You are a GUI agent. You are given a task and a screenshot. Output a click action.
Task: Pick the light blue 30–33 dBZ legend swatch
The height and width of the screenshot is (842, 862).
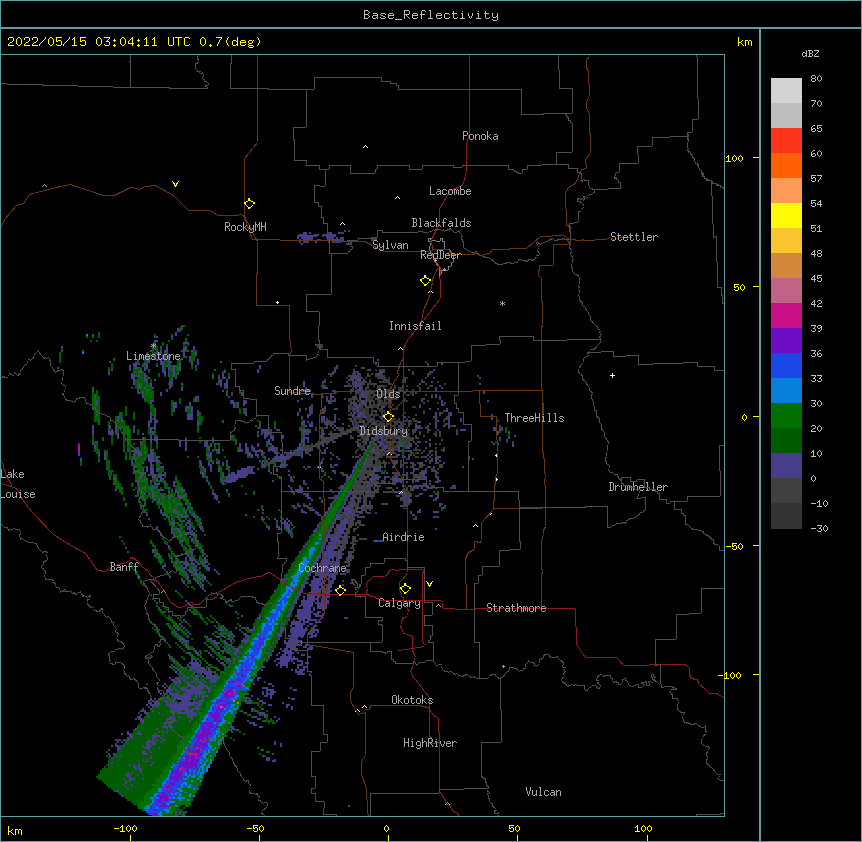click(x=786, y=390)
